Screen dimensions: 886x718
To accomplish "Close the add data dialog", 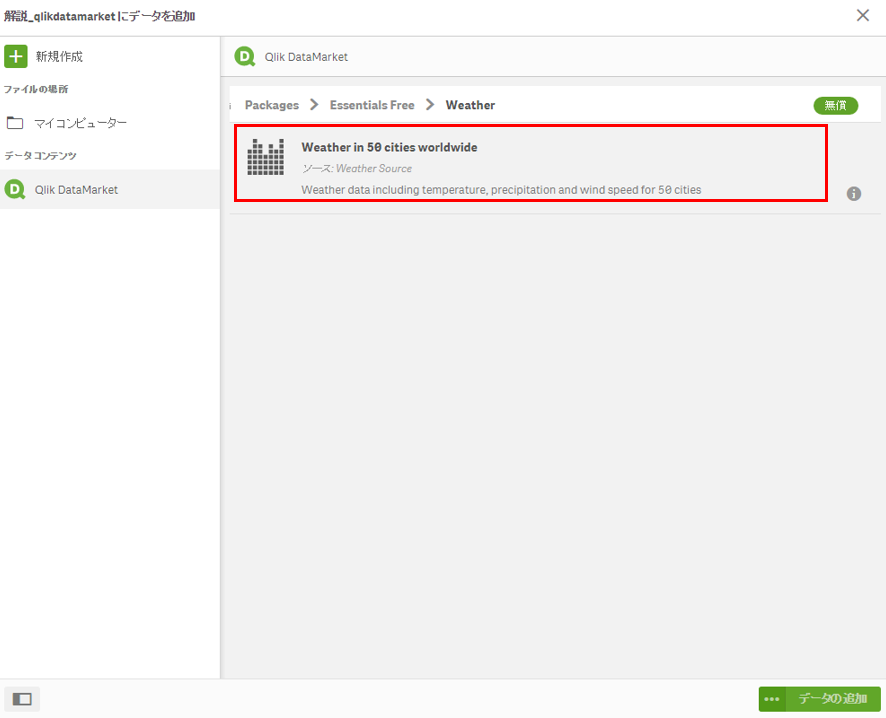I will (863, 15).
